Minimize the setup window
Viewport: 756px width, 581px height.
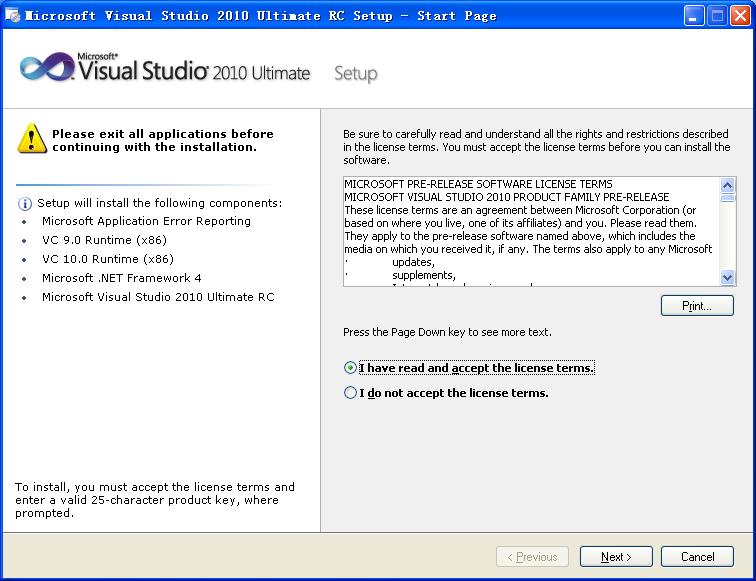pyautogui.click(x=694, y=16)
